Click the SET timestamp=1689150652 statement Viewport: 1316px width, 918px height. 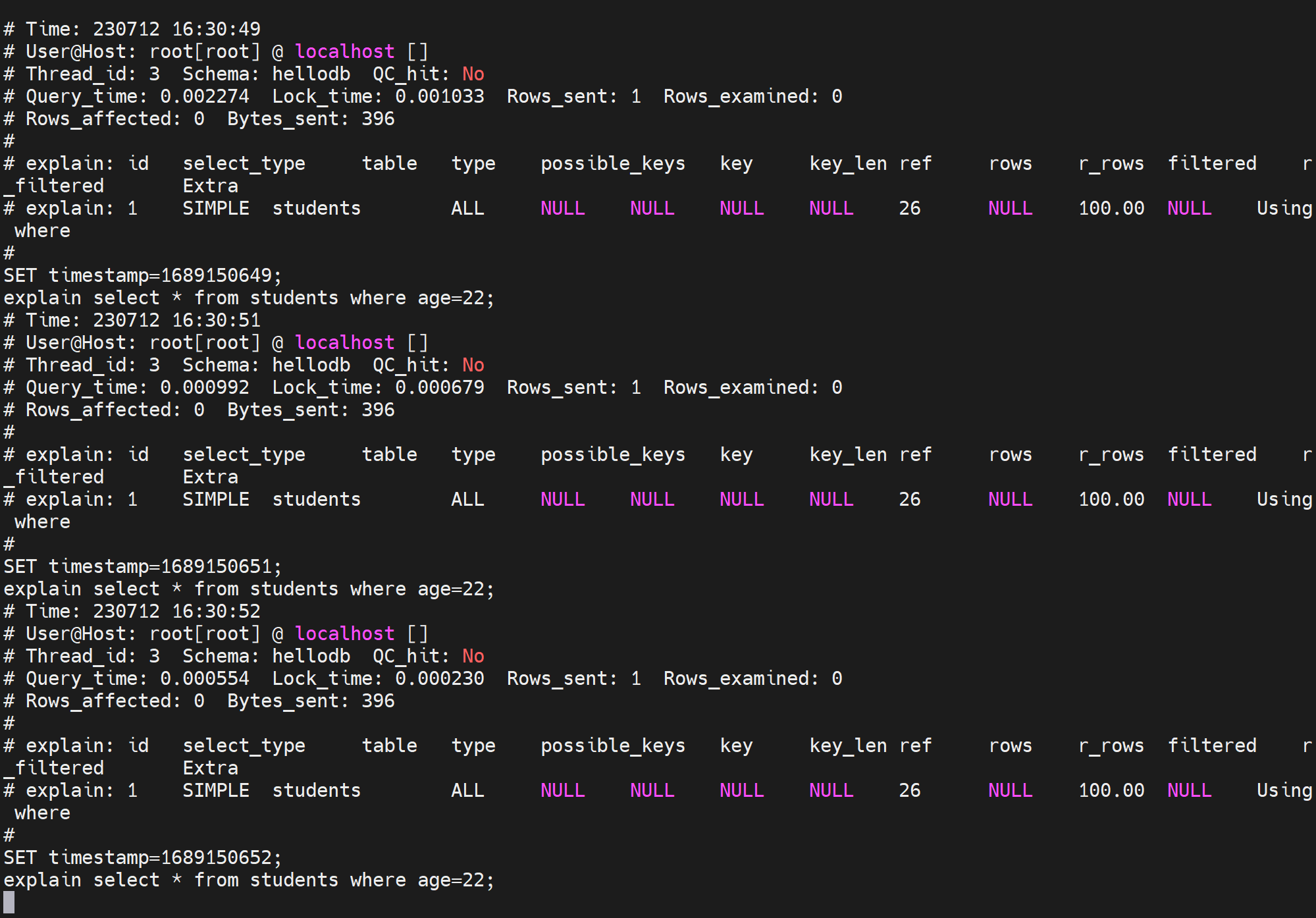coord(142,857)
